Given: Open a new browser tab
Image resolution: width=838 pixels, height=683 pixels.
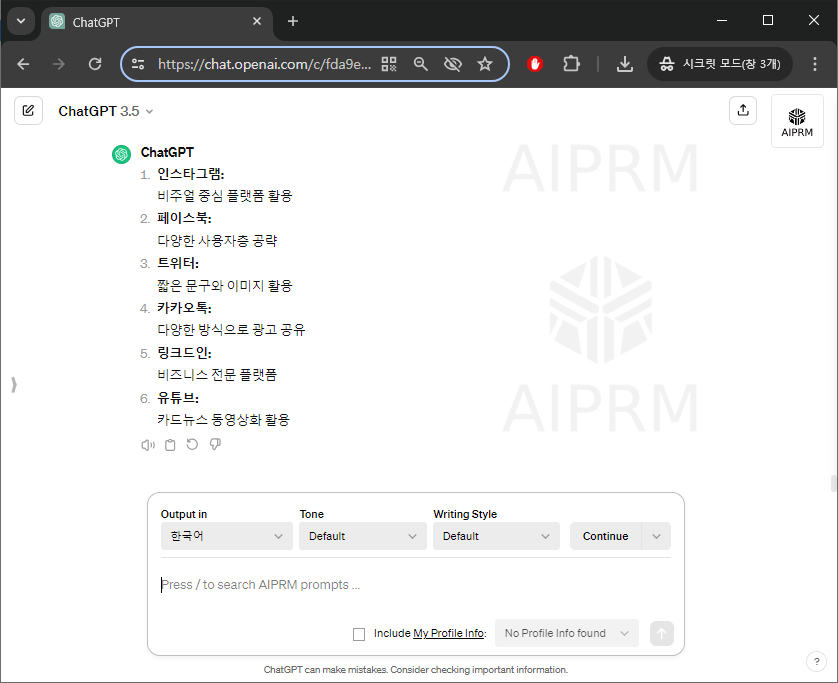Looking at the screenshot, I should click(x=293, y=21).
